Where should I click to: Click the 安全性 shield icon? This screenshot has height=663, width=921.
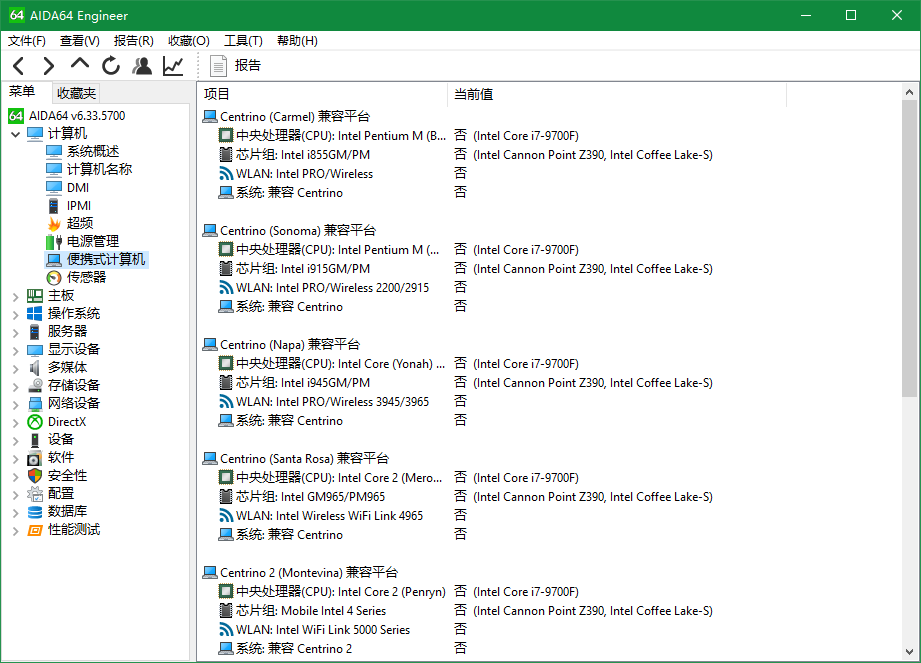35,476
